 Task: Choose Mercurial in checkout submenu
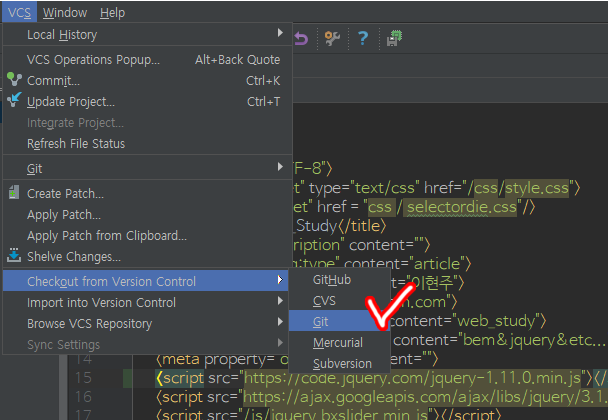tap(339, 342)
